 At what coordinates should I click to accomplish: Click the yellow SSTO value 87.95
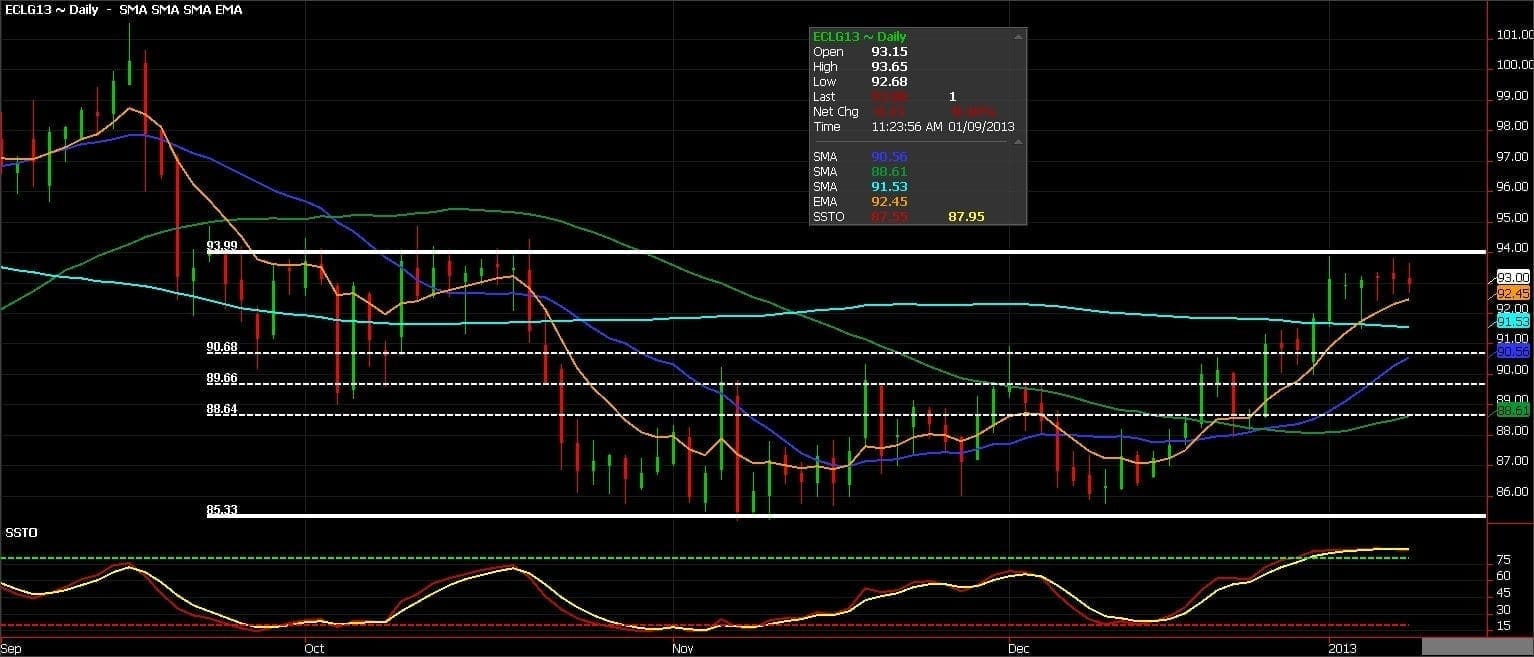[965, 217]
